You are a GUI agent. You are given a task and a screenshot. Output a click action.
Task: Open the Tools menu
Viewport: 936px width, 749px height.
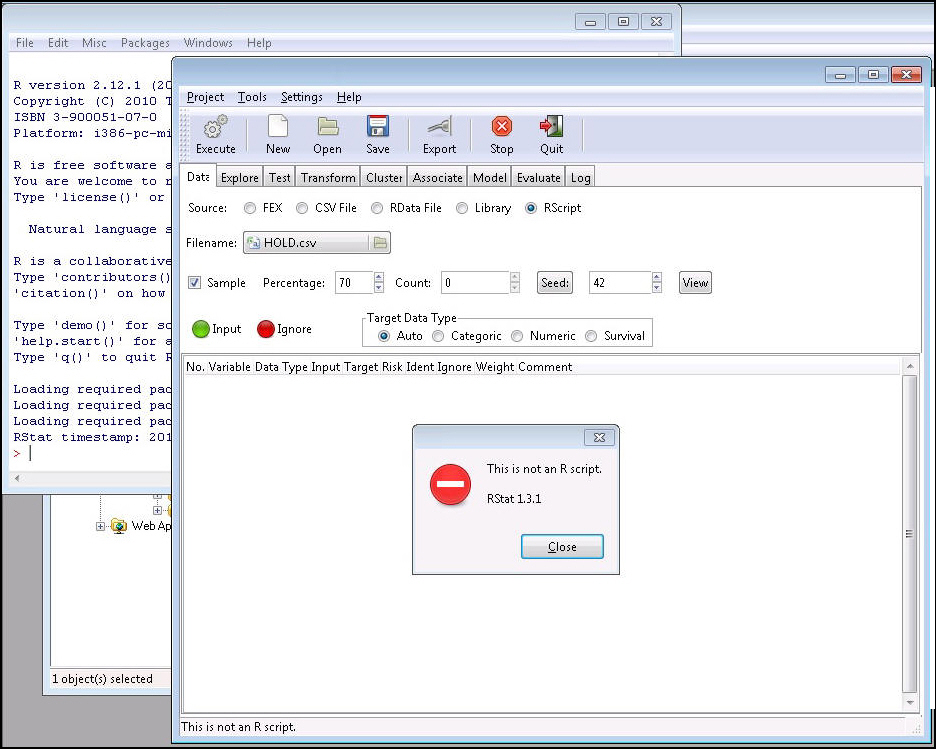point(252,97)
